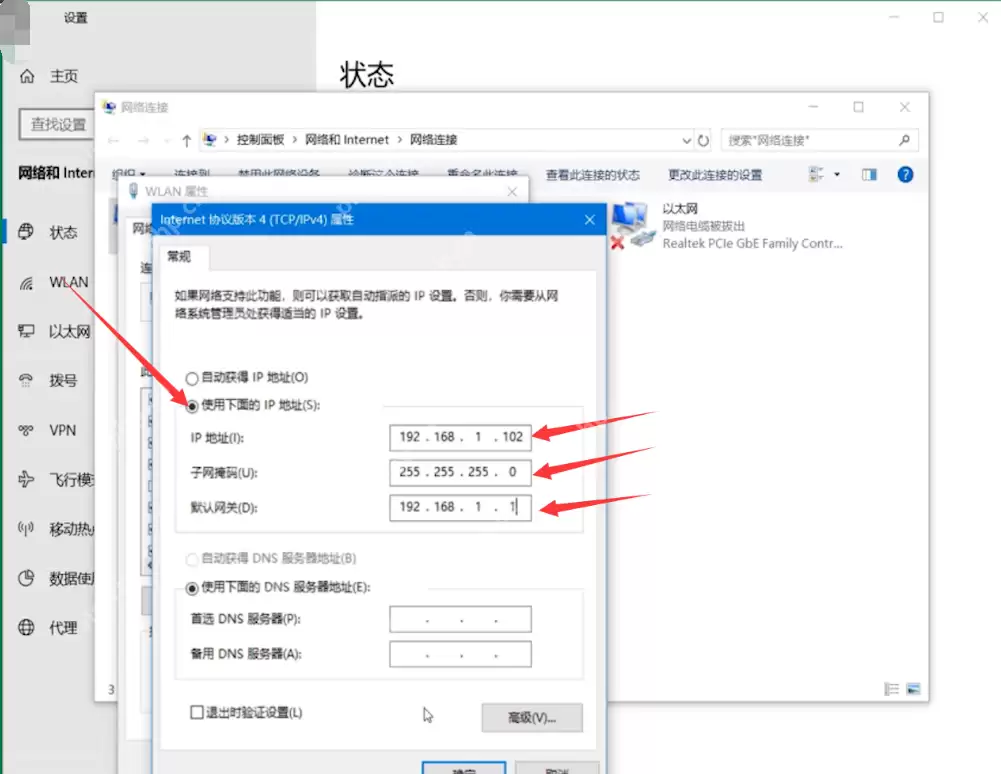Expand the address bar breadcrumb dropdown
Viewport: 1001px width, 774px height.
[686, 140]
